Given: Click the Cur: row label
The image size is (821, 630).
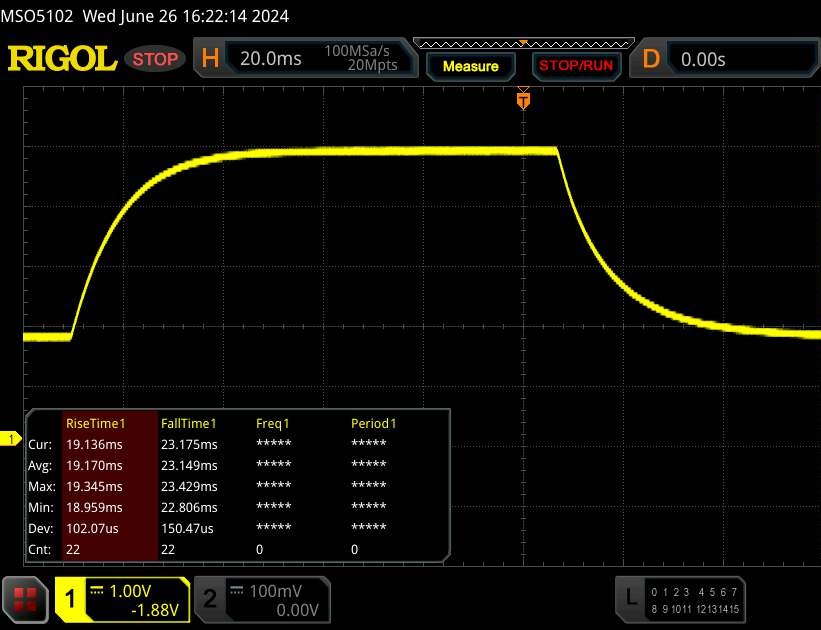Looking at the screenshot, I should tap(40, 444).
